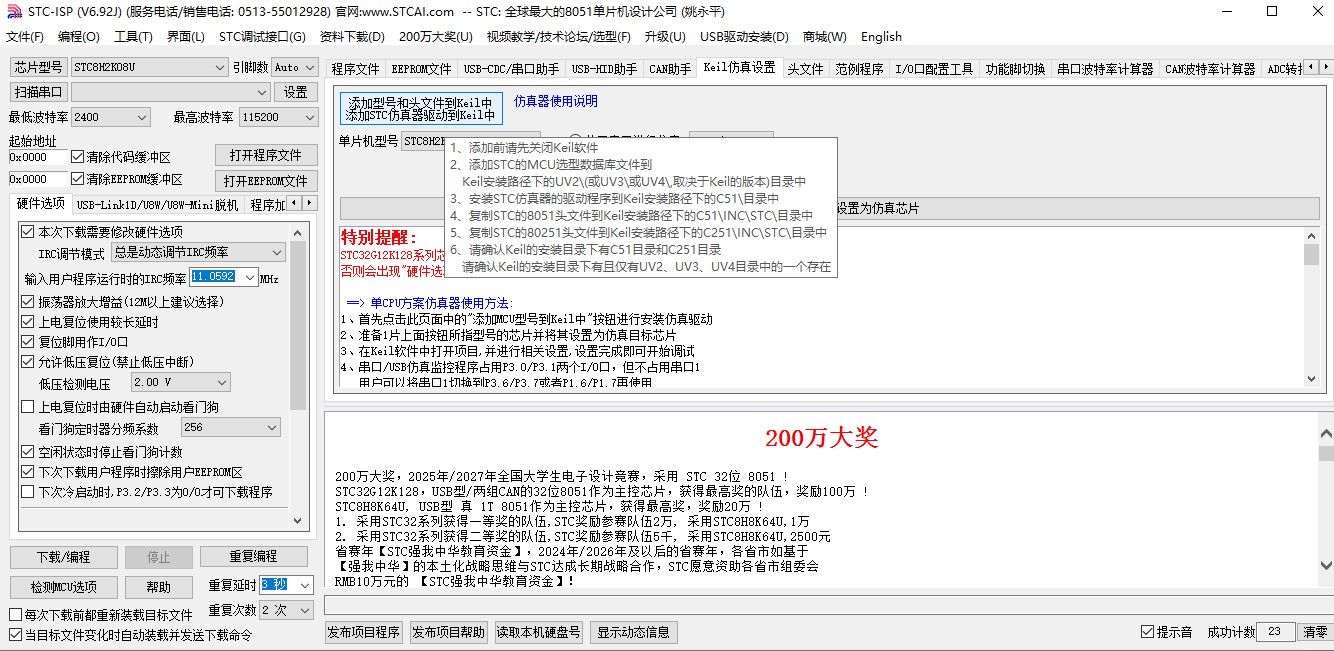Open the 文件(F) menu
This screenshot has height=651, width=1334.
tap(25, 37)
